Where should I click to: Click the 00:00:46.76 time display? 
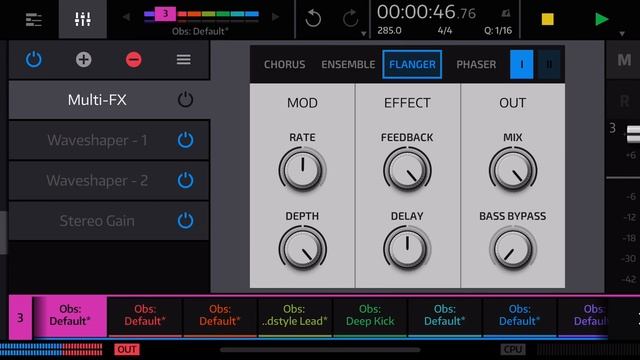pyautogui.click(x=426, y=12)
